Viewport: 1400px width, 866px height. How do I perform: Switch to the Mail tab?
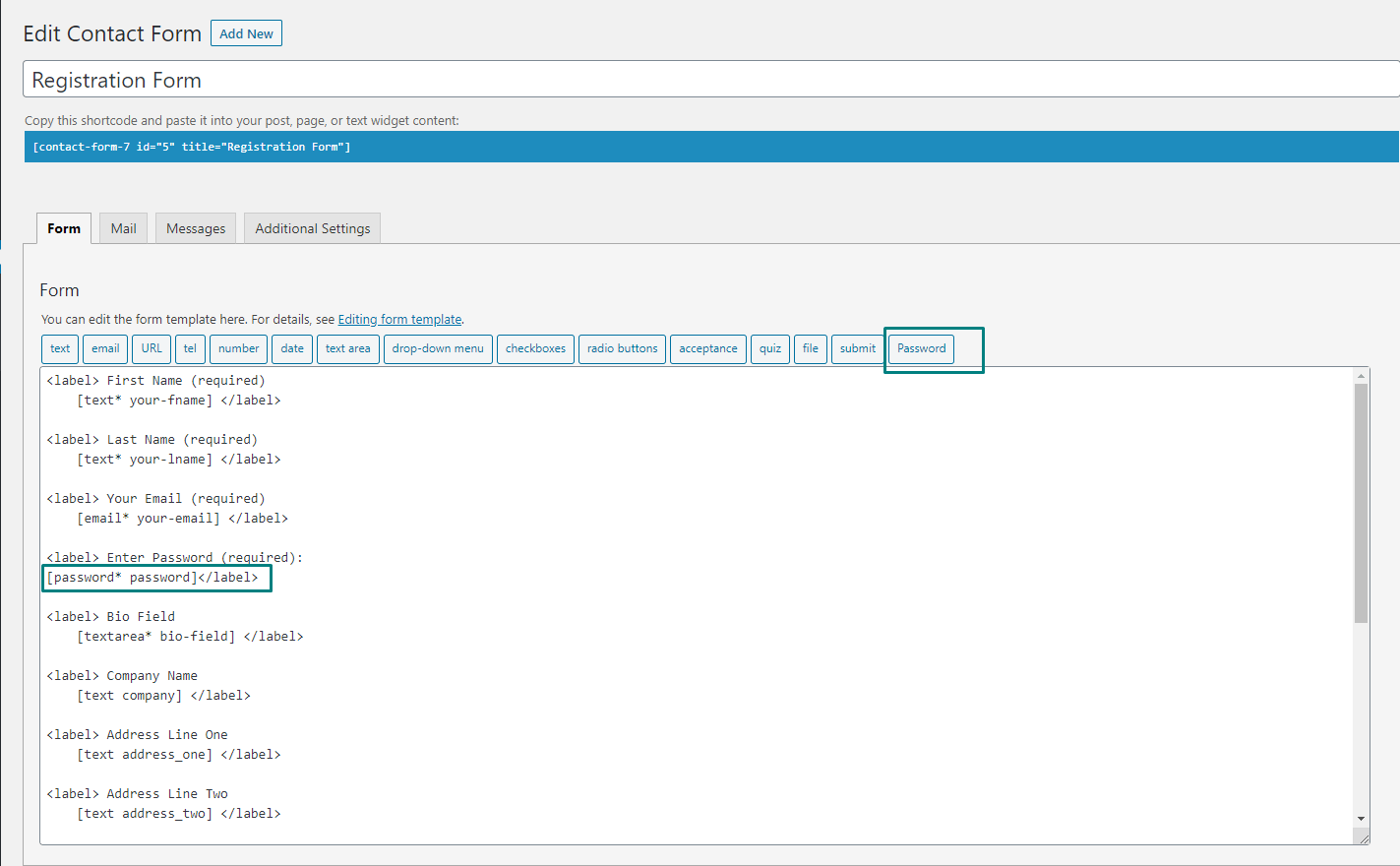[x=123, y=227]
